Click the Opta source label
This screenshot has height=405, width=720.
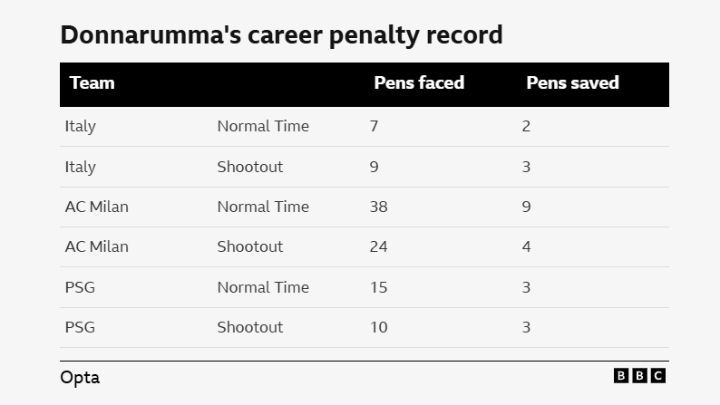79,377
